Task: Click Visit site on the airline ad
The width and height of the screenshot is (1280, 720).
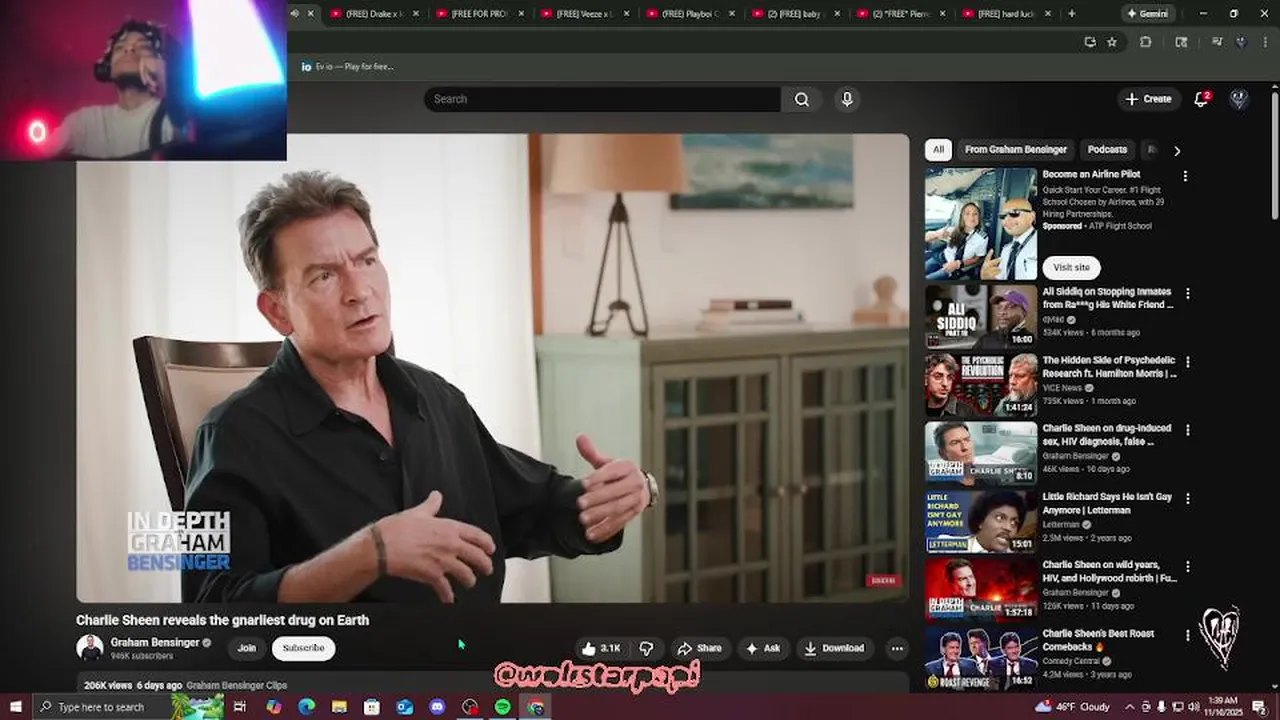Action: 1071,267
